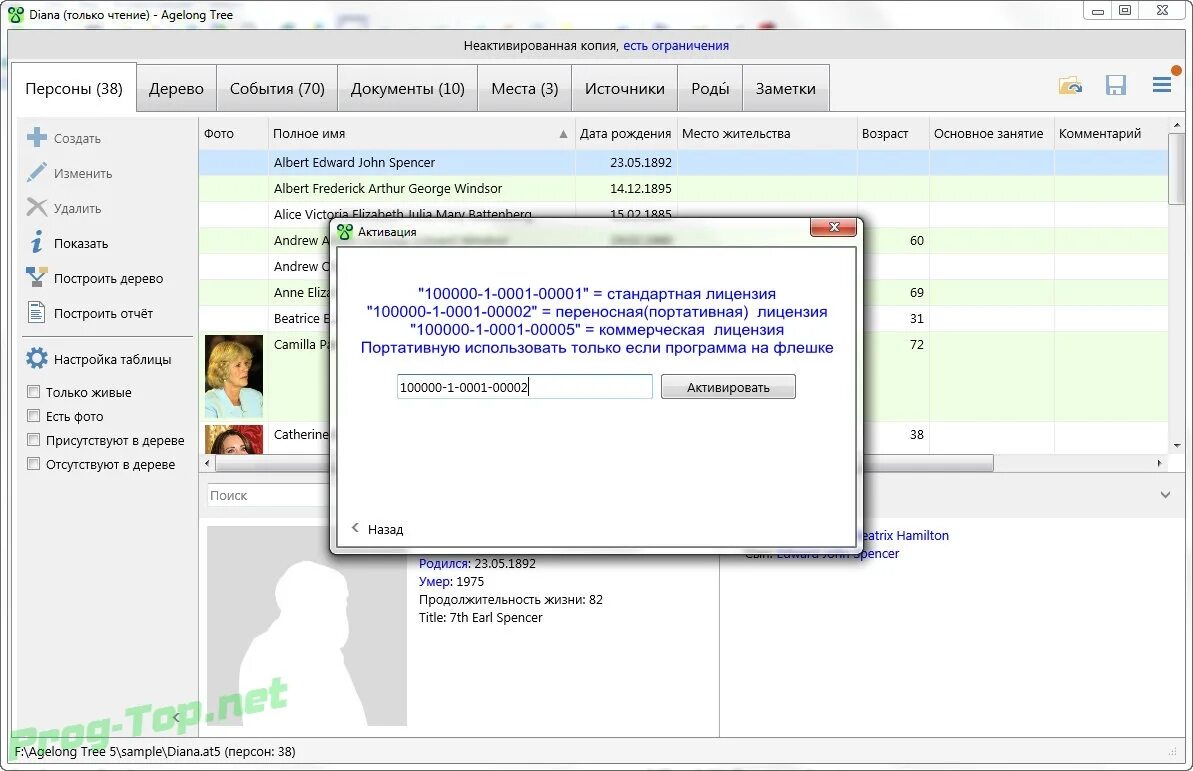Viewport: 1193px width, 771px height.
Task: Click the Построить дерево tree icon
Action: pyautogui.click(x=37, y=278)
